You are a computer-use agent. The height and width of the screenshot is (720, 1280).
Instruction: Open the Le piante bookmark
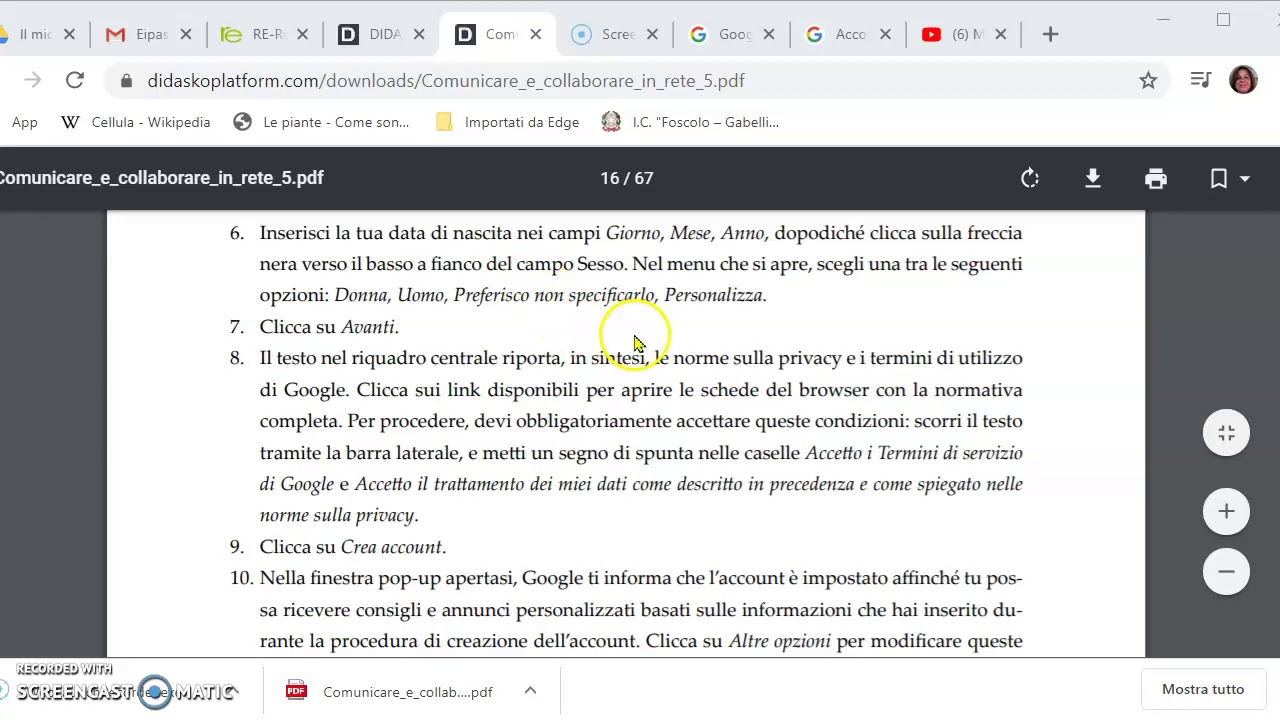(x=321, y=122)
